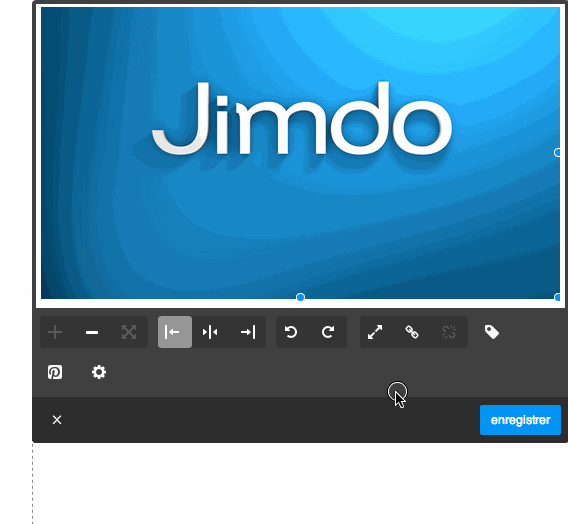This screenshot has height=524, width=568.
Task: Click the right edge resize handle
Action: point(558,152)
